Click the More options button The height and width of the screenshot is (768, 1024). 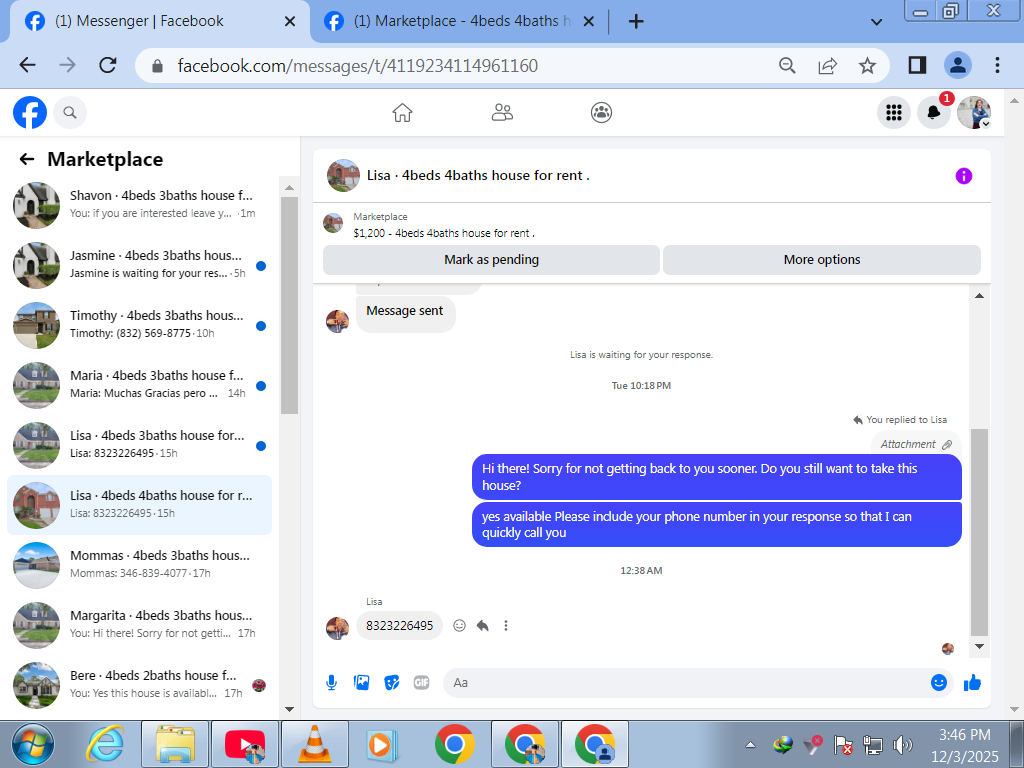click(822, 260)
